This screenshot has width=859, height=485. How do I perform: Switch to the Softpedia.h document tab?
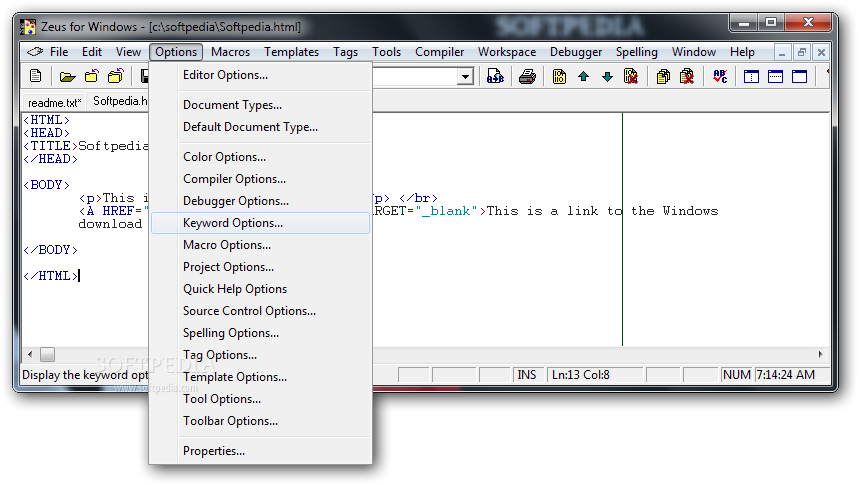(x=119, y=101)
